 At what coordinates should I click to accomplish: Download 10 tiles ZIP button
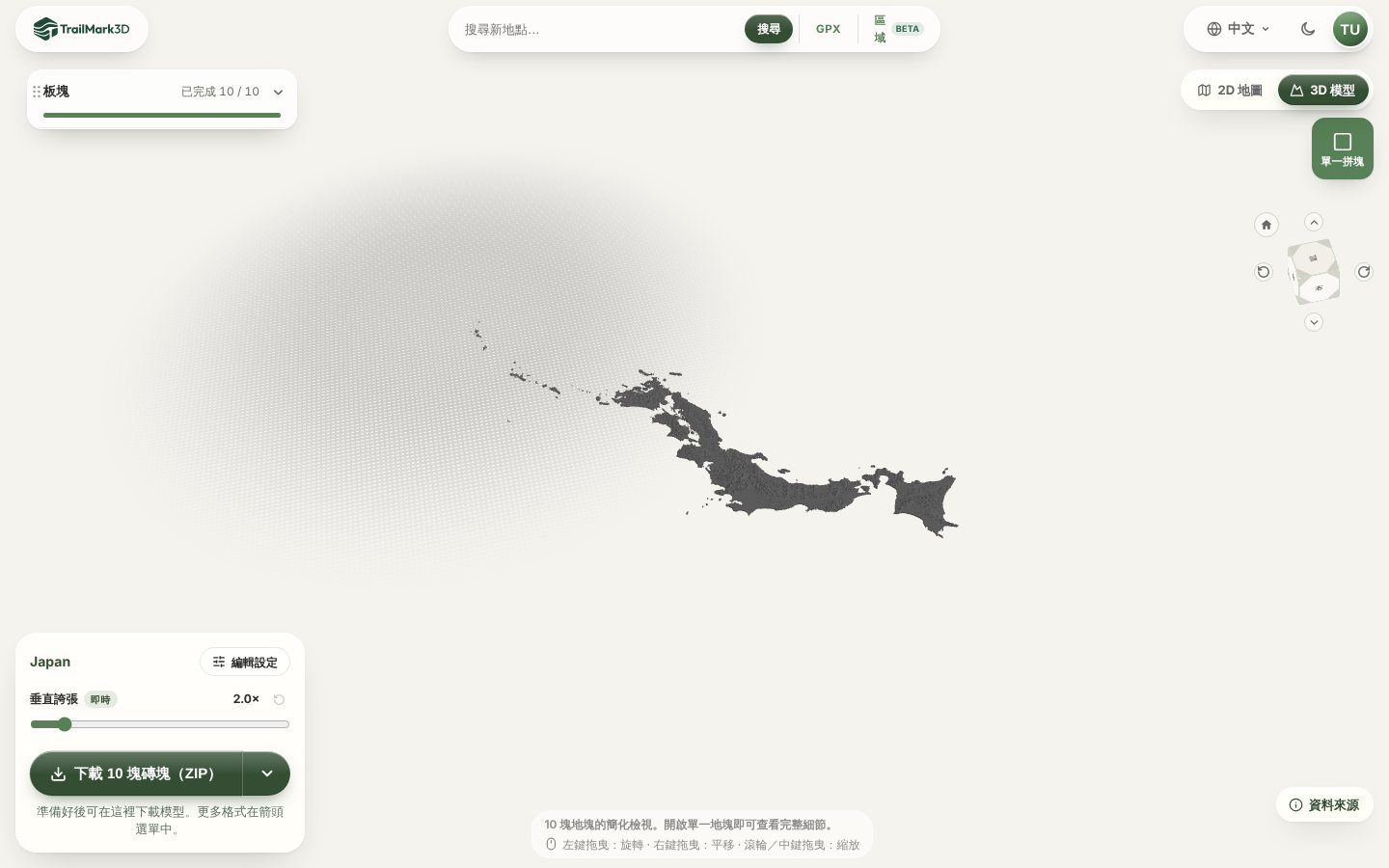136,773
